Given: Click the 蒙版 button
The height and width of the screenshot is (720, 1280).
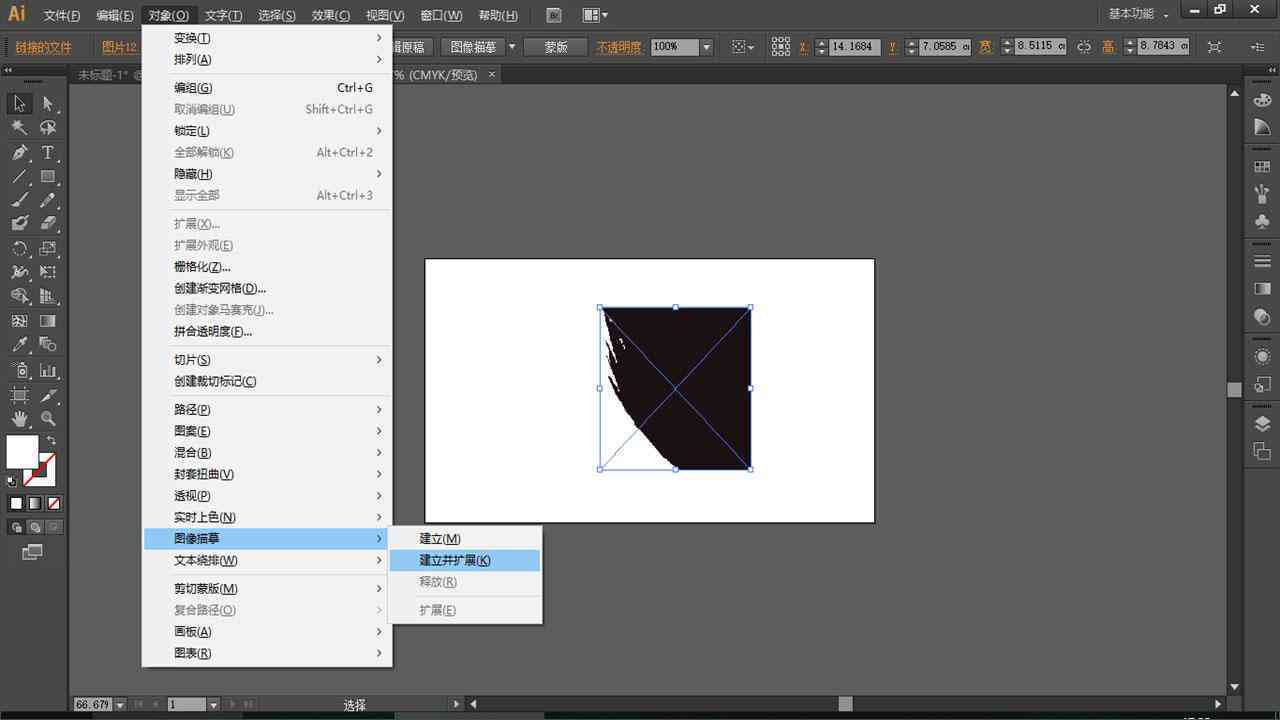Looking at the screenshot, I should (x=556, y=47).
